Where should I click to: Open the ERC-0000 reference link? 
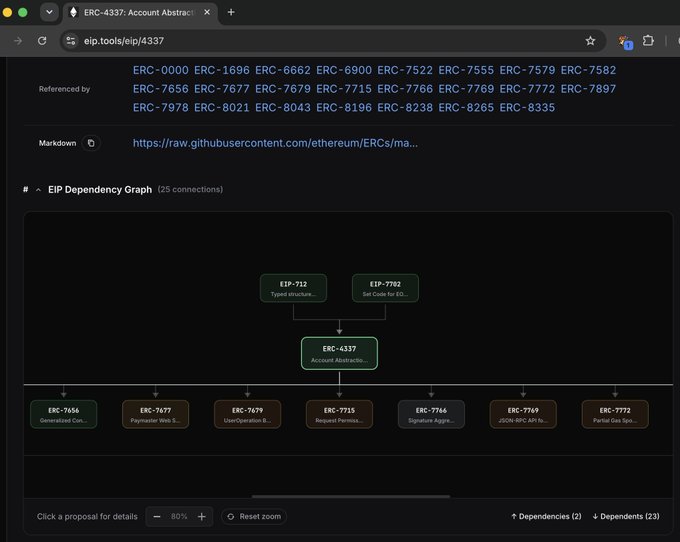[160, 70]
